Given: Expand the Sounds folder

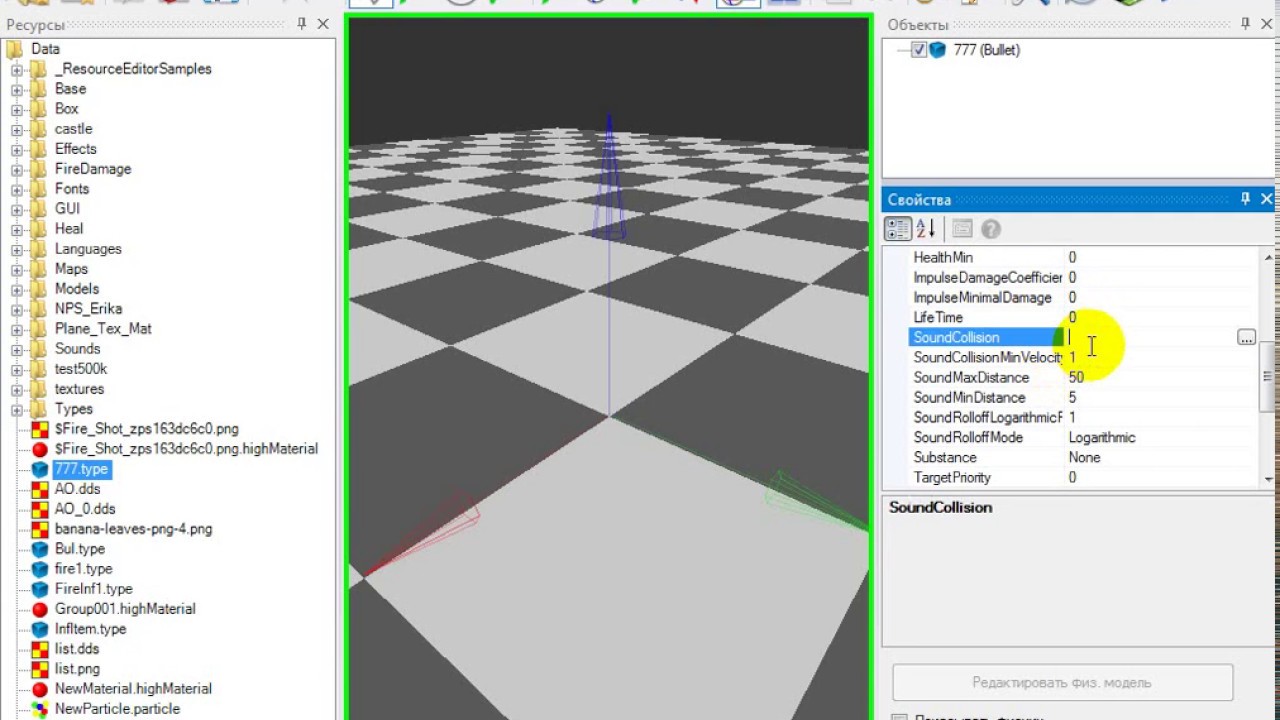Looking at the screenshot, I should [x=16, y=349].
